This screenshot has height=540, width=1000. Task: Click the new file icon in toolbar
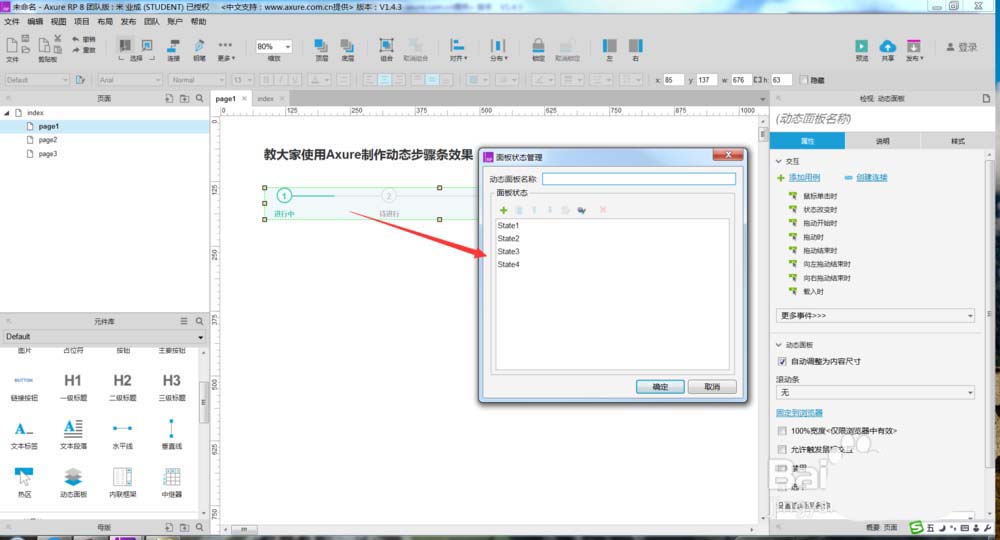[x=11, y=45]
